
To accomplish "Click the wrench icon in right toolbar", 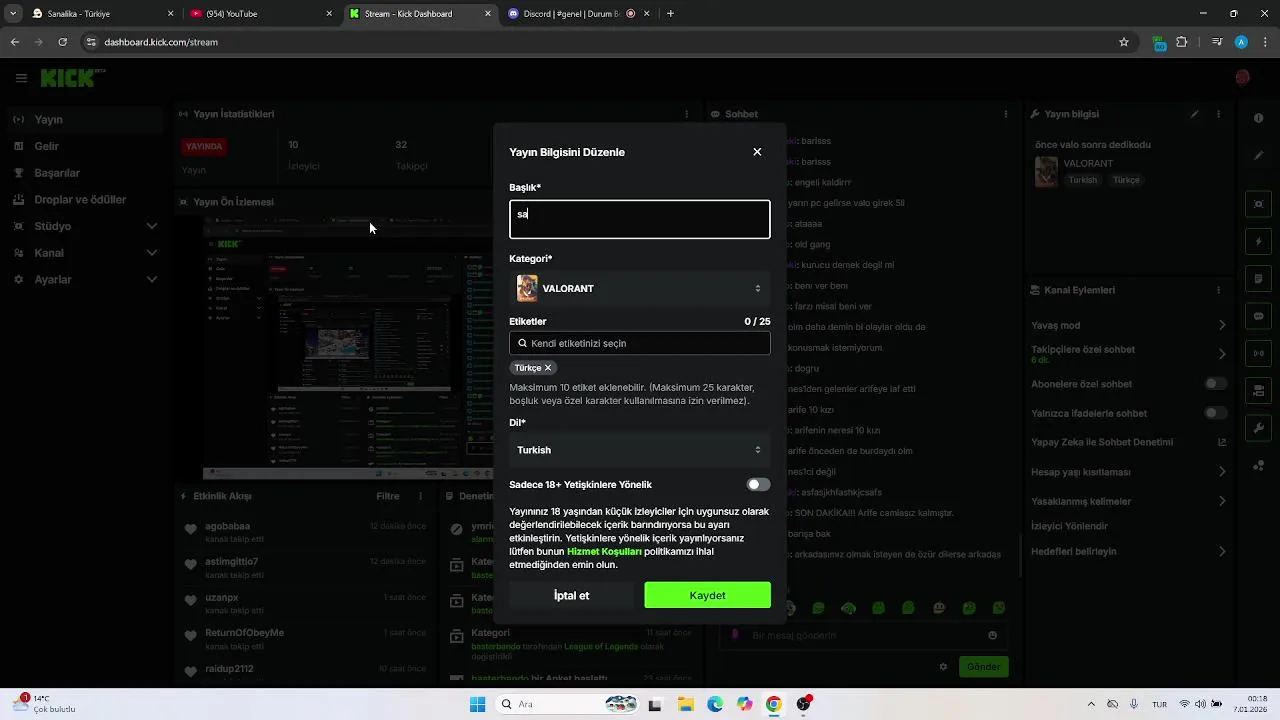I will tap(1258, 428).
